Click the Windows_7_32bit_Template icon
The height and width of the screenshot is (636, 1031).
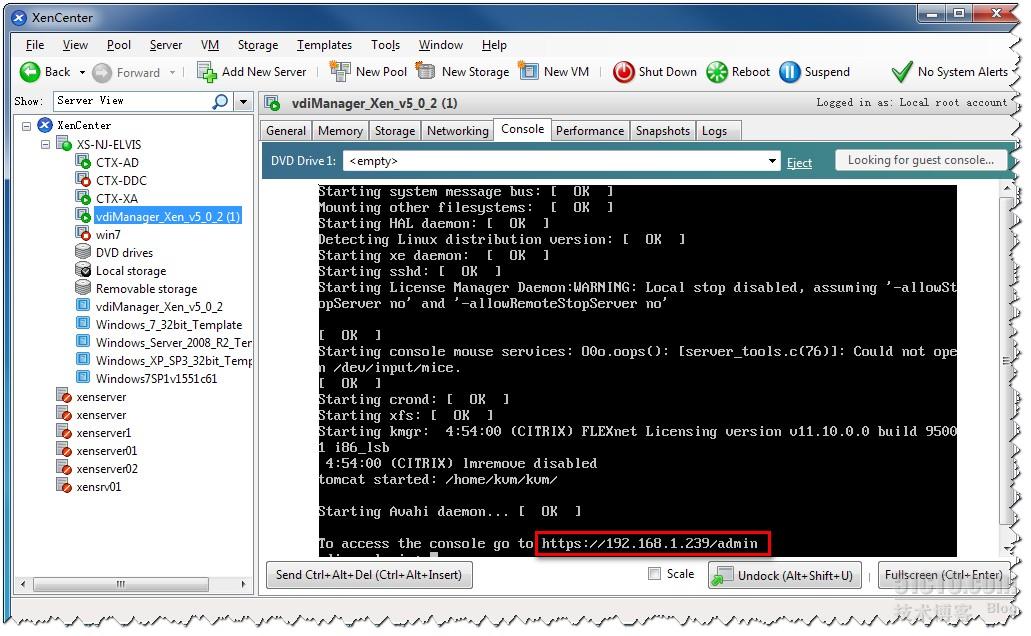[x=83, y=323]
